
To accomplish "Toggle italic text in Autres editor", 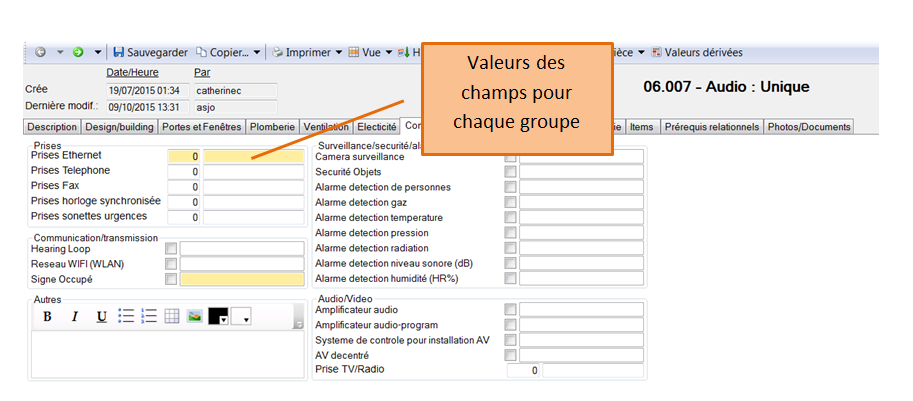I will click(74, 316).
